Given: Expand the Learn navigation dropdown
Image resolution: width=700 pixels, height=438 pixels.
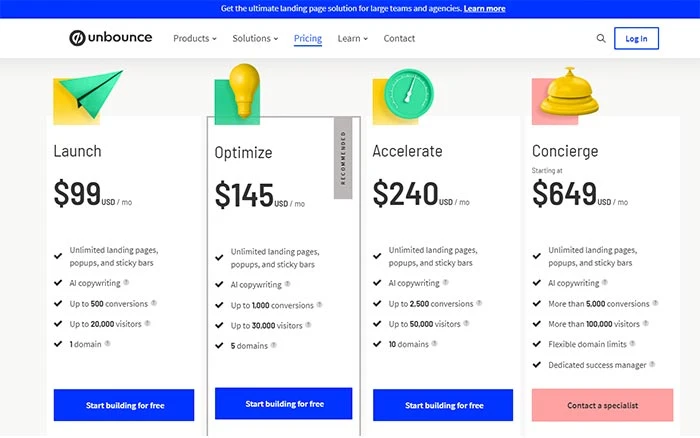Looking at the screenshot, I should [x=352, y=39].
